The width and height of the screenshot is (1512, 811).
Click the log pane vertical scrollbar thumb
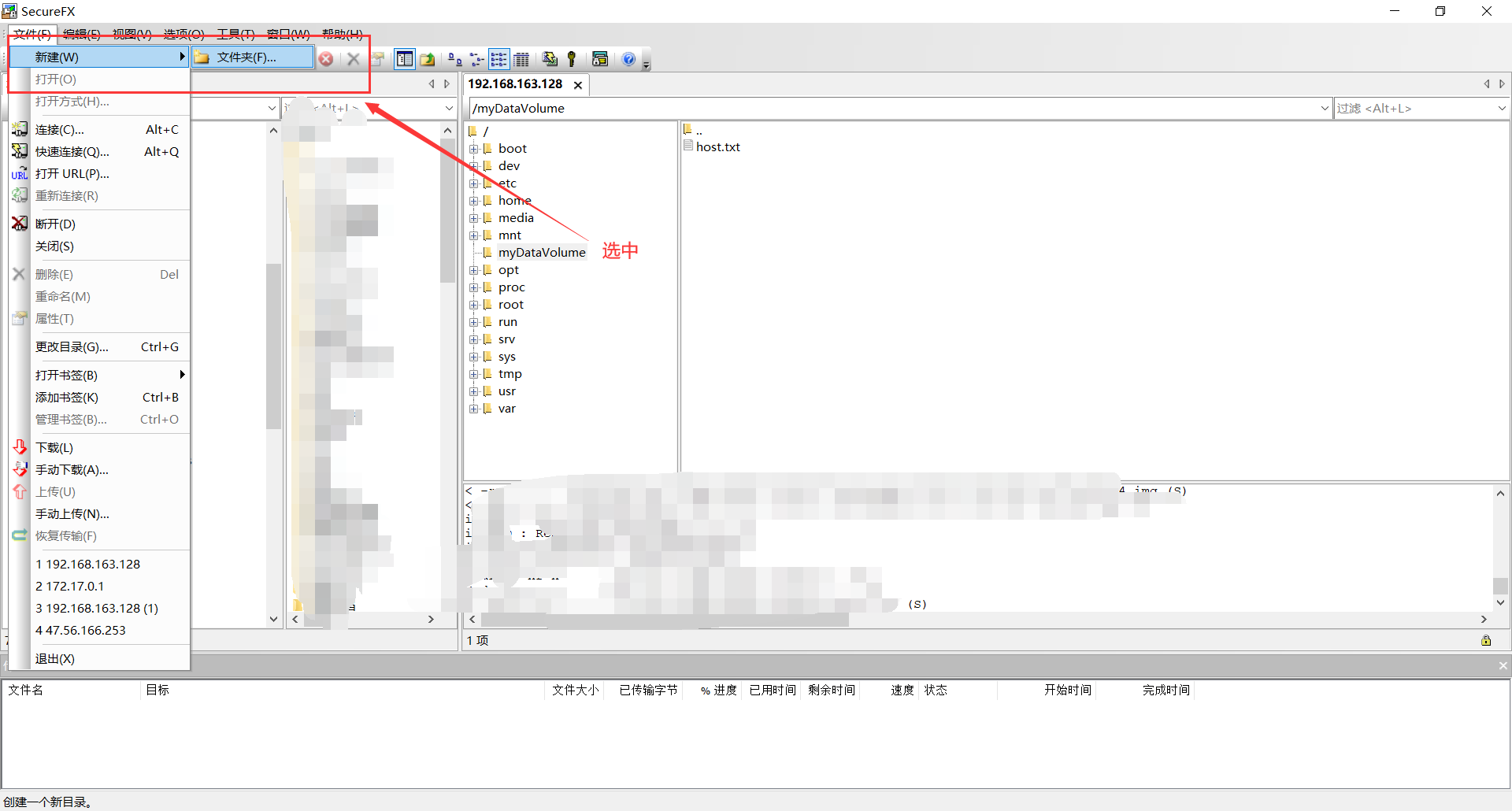point(1500,586)
